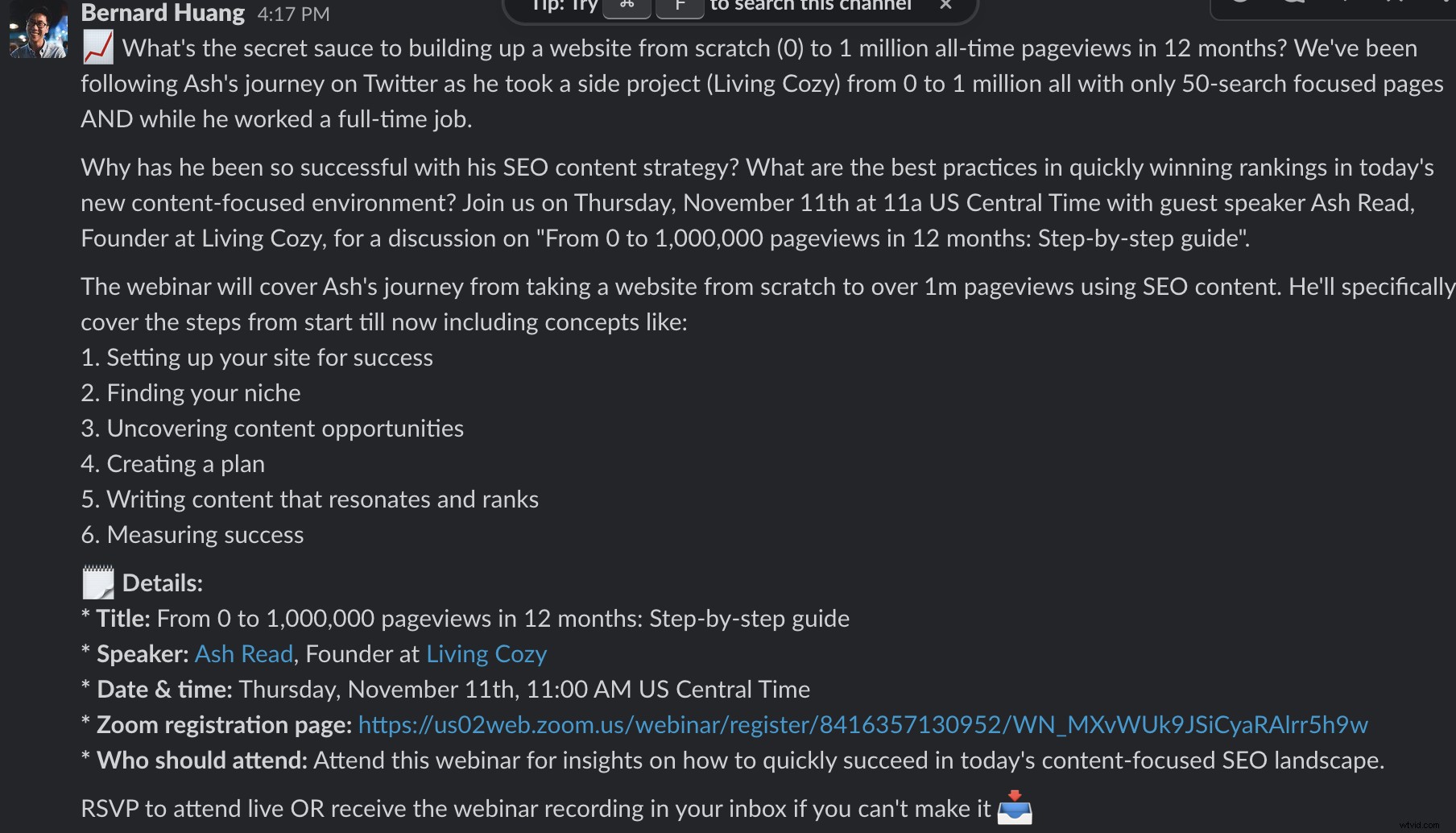Click the 'to search this channel' tip text
The height and width of the screenshot is (833, 1456).
click(810, 6)
